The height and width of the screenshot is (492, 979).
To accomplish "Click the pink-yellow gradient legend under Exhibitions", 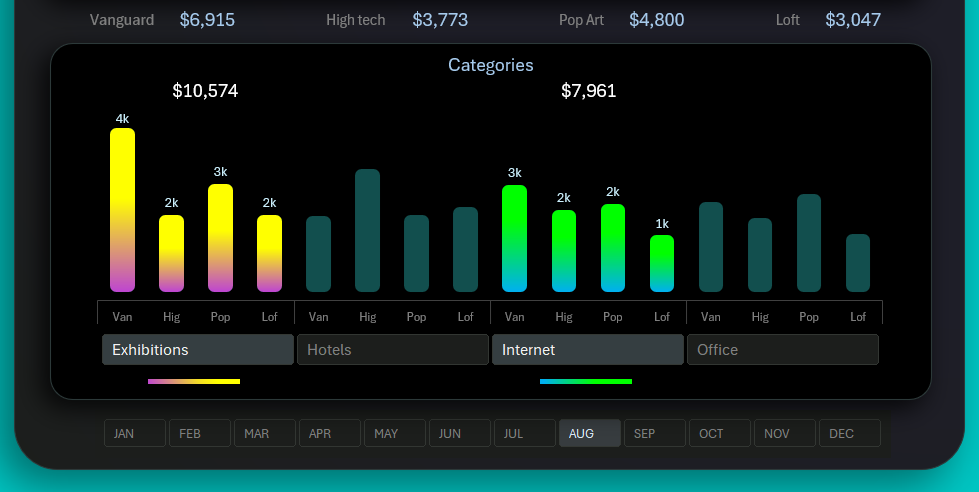I will pyautogui.click(x=194, y=381).
